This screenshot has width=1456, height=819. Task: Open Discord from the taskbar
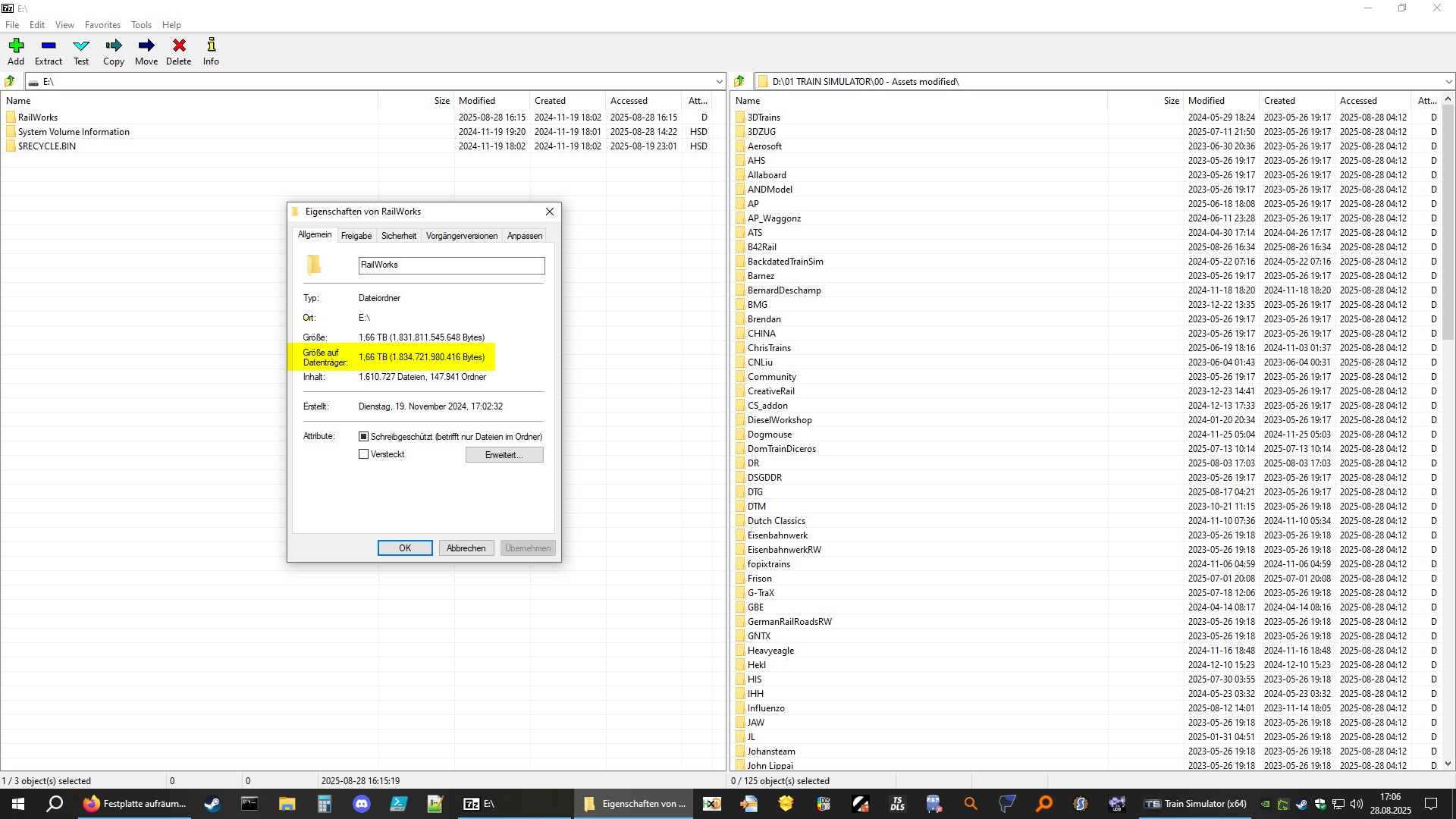[x=362, y=804]
